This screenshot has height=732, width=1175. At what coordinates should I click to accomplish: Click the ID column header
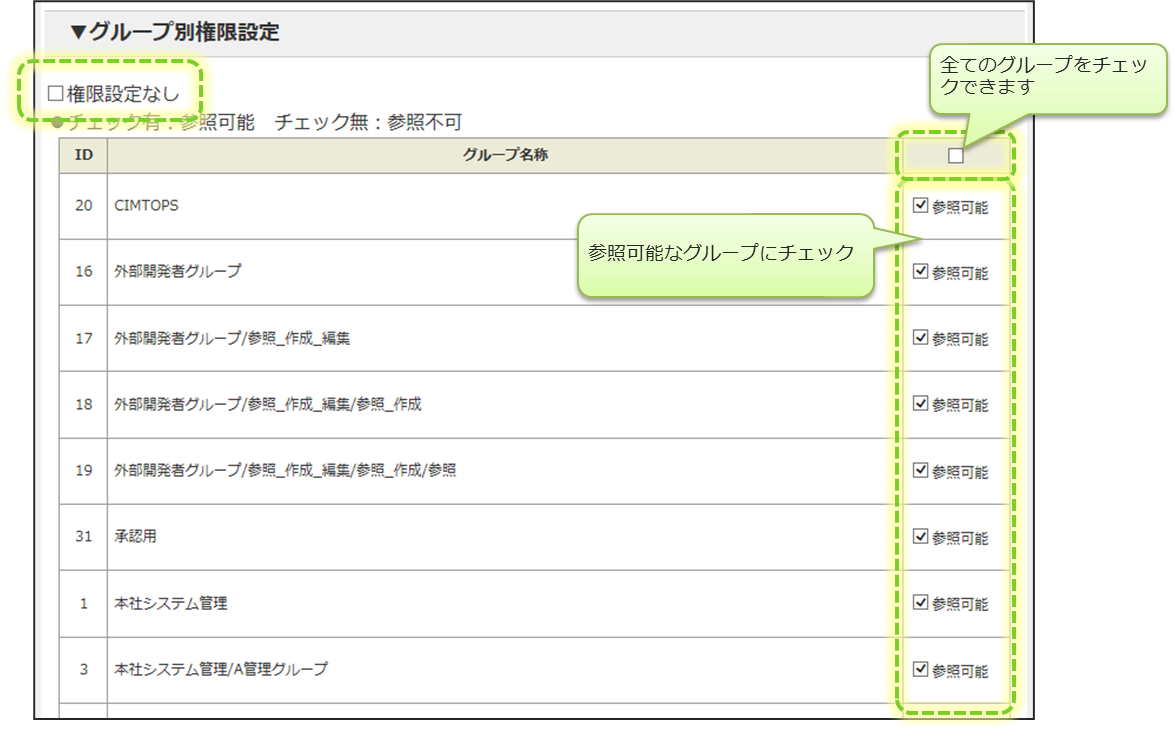click(x=84, y=155)
